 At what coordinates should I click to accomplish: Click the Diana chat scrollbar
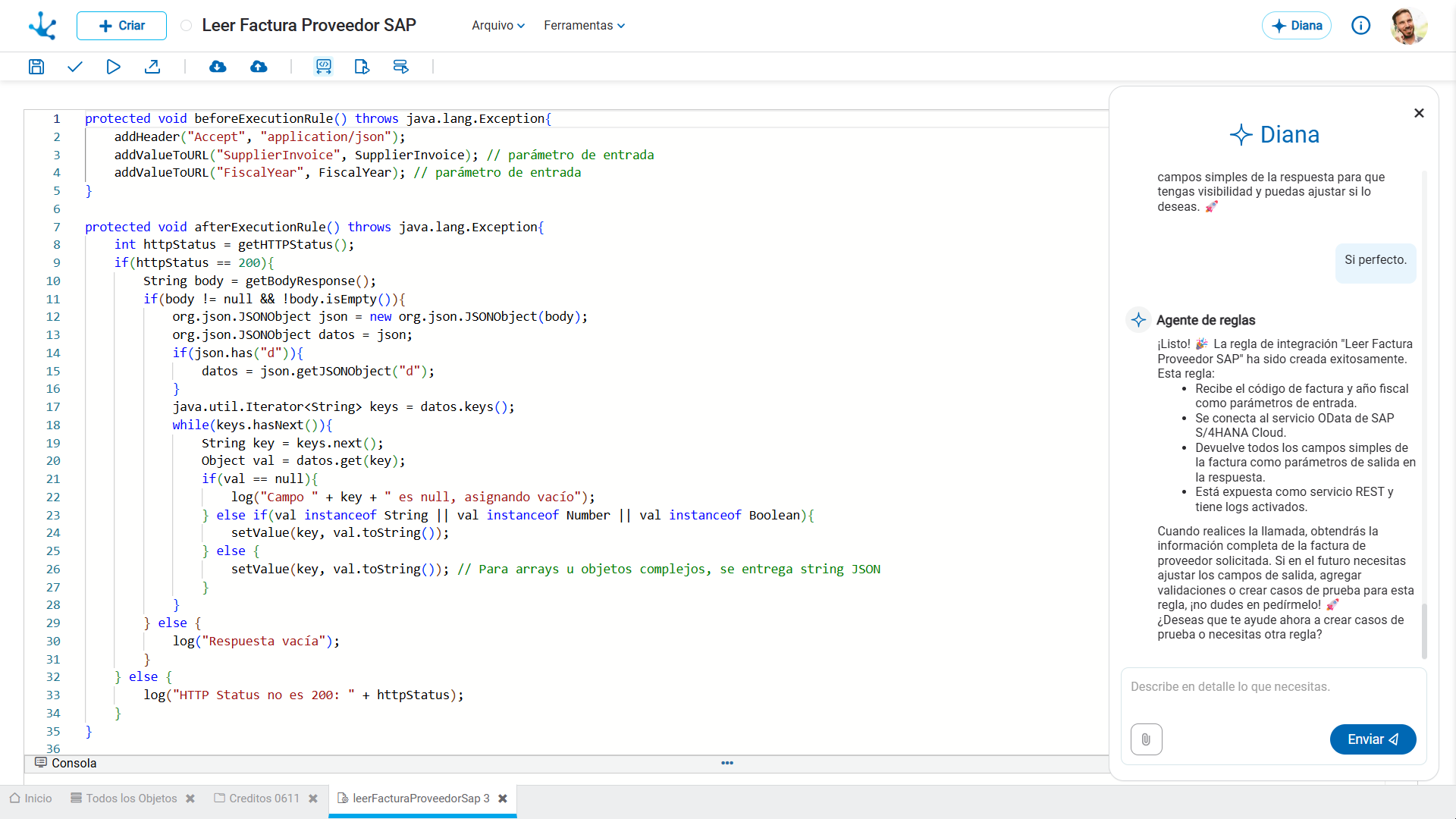coord(1424,631)
